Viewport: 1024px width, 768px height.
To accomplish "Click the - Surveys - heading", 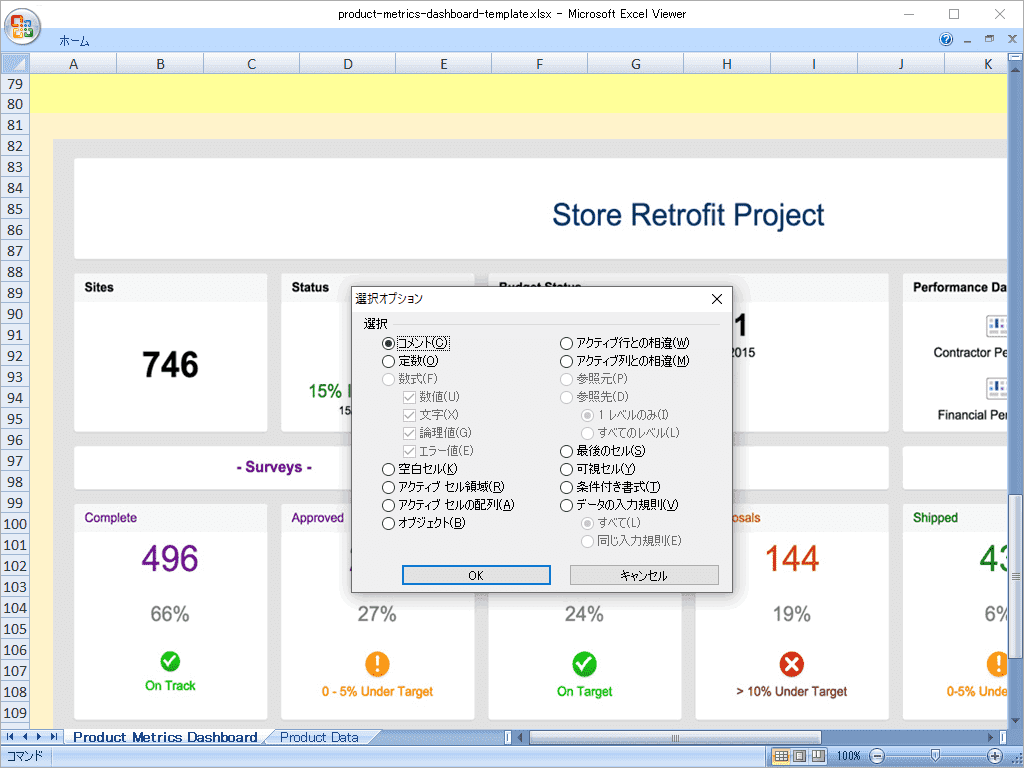I will (274, 467).
